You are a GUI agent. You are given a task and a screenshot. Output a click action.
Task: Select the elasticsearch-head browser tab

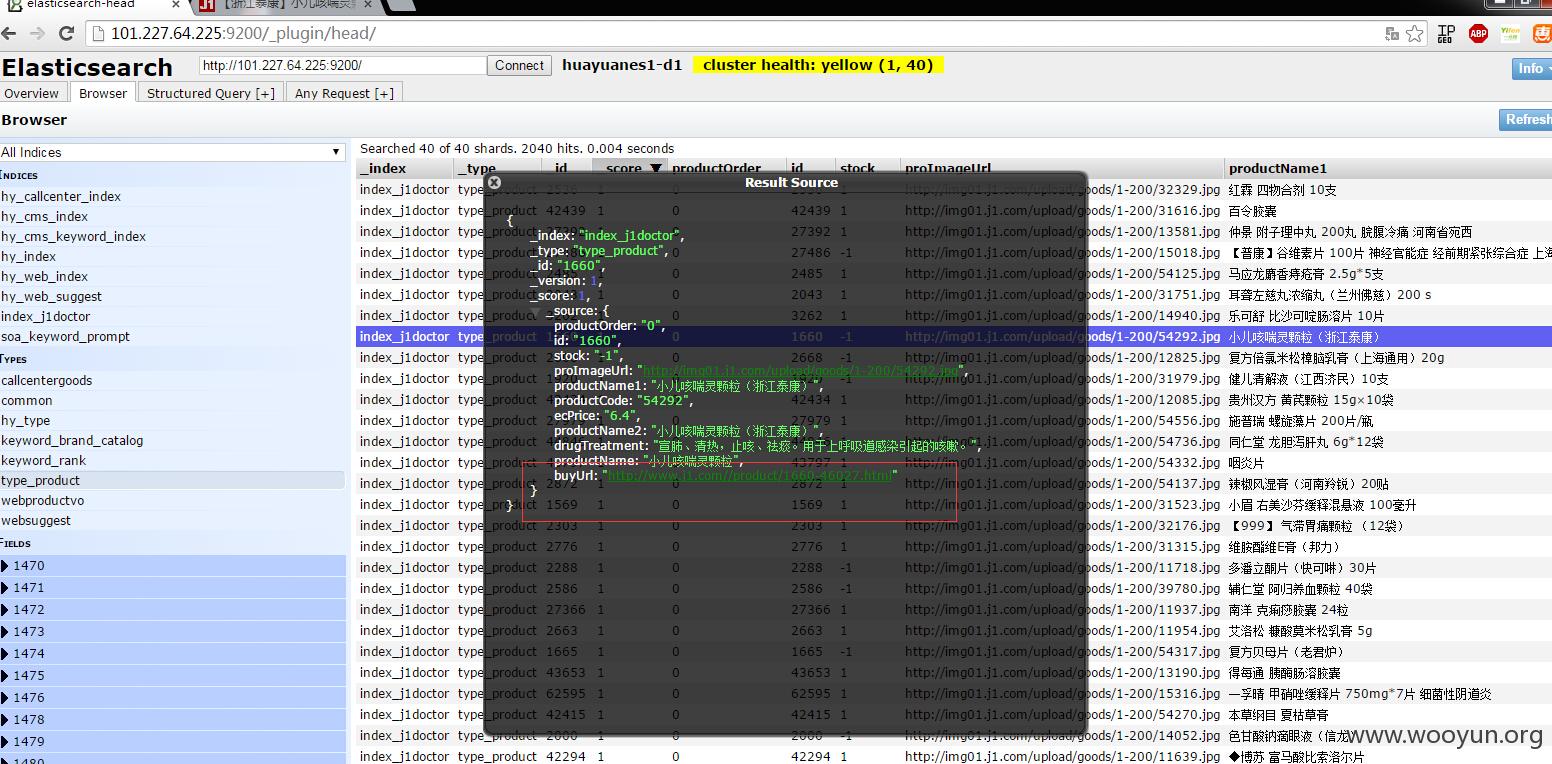pos(92,6)
